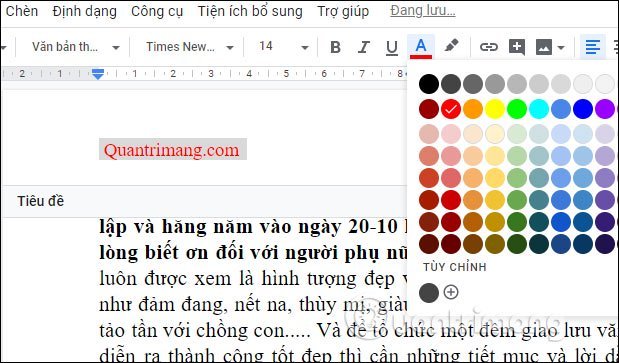Click the 'Tiêu đề' outline label

pos(40,201)
